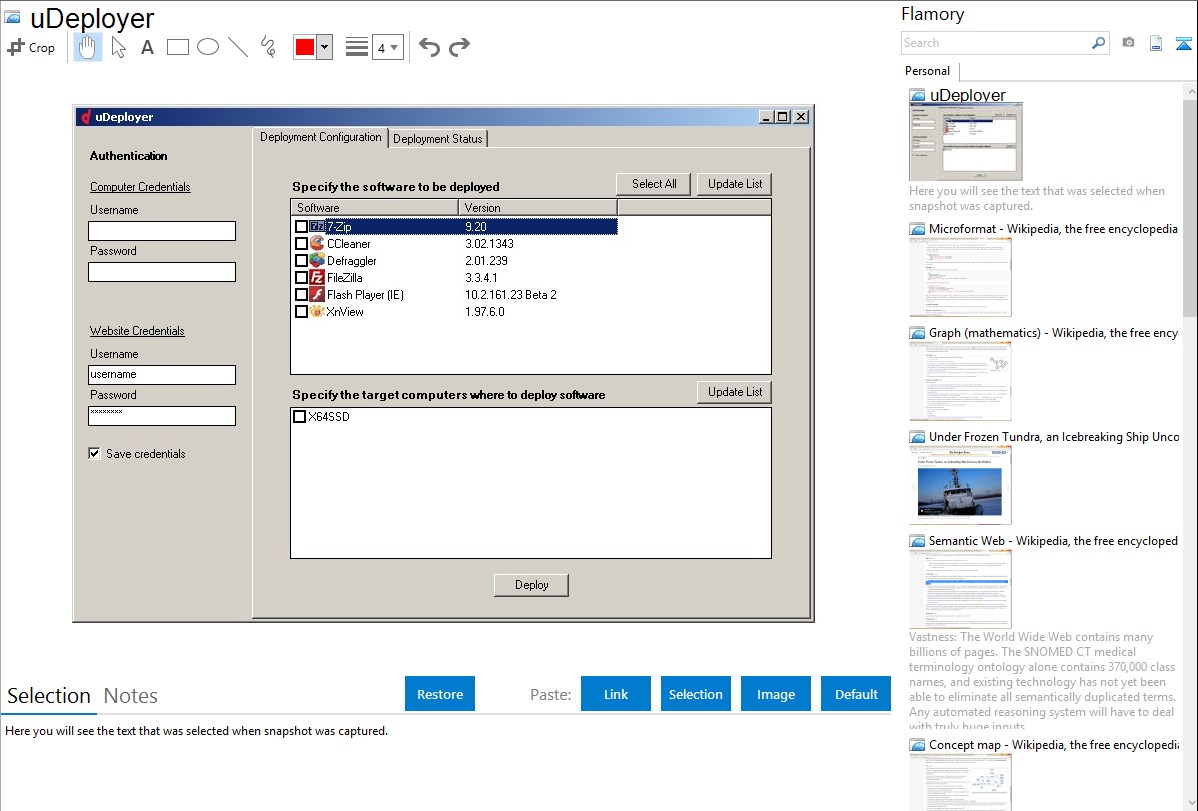Open the Personal tab in Flamory panel

927,71
